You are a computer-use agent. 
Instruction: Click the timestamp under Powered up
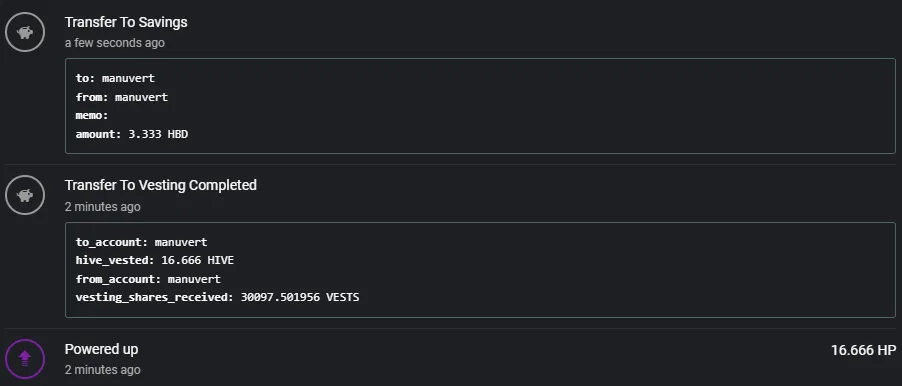pyautogui.click(x=102, y=370)
